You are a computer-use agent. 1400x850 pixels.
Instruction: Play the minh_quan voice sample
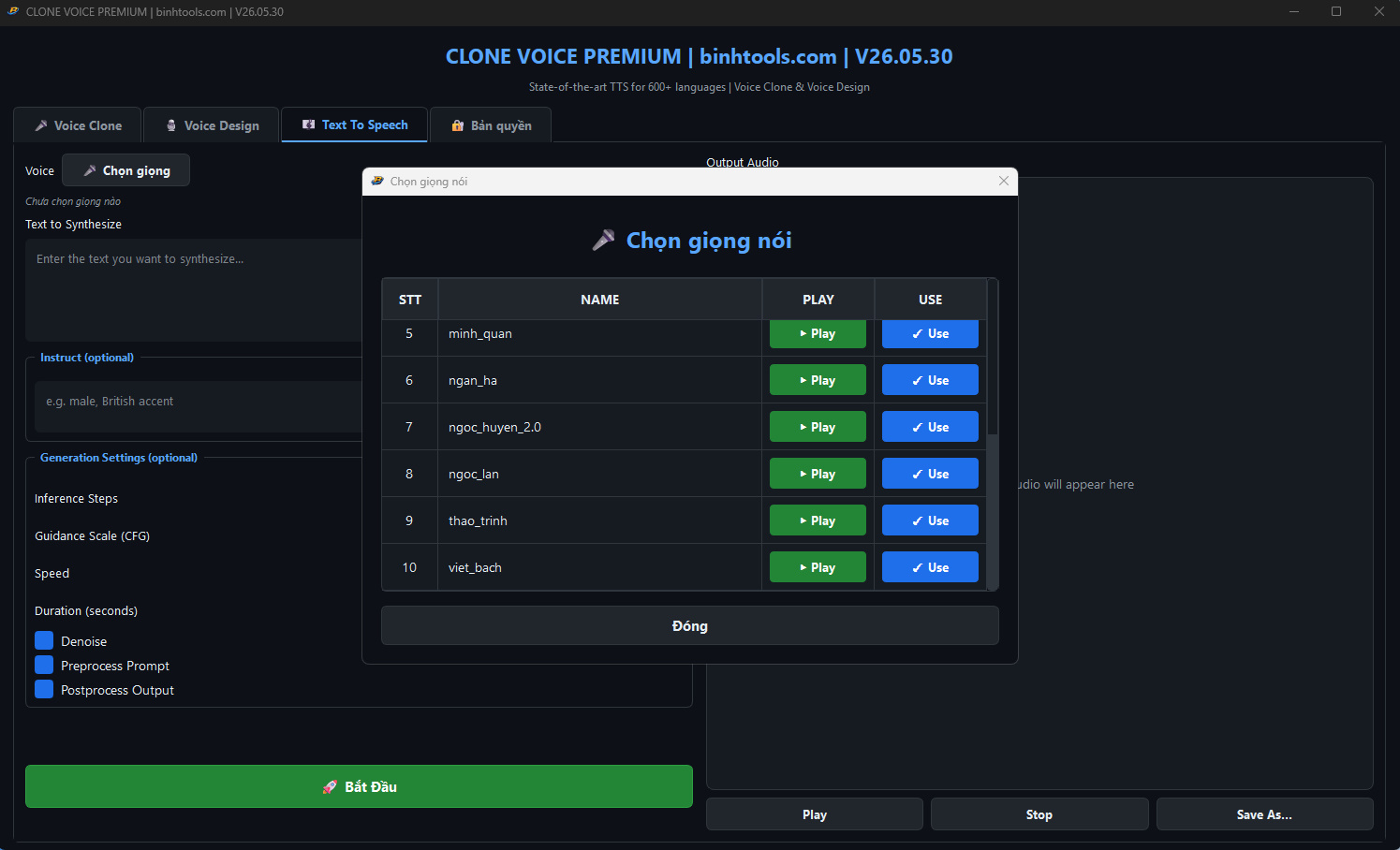(818, 334)
